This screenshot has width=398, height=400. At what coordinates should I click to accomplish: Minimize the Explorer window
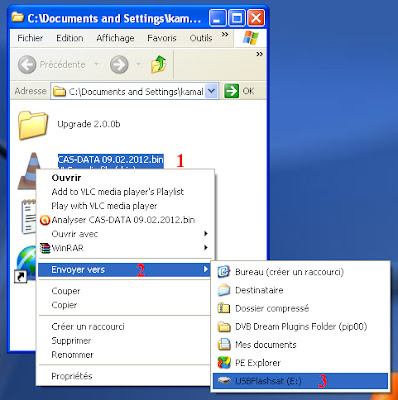click(217, 18)
